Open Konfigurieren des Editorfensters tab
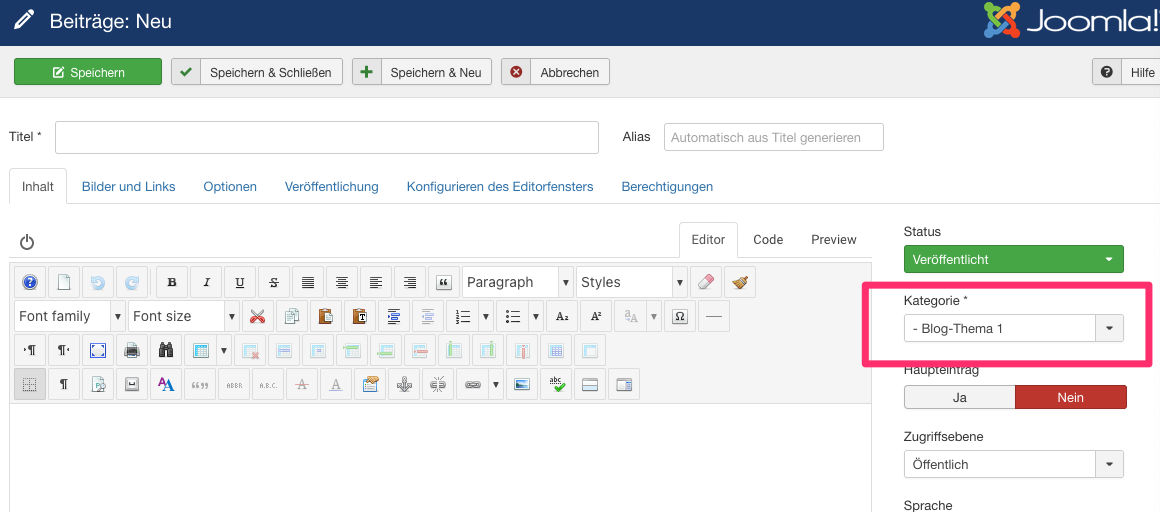This screenshot has height=512, width=1160. tap(500, 186)
